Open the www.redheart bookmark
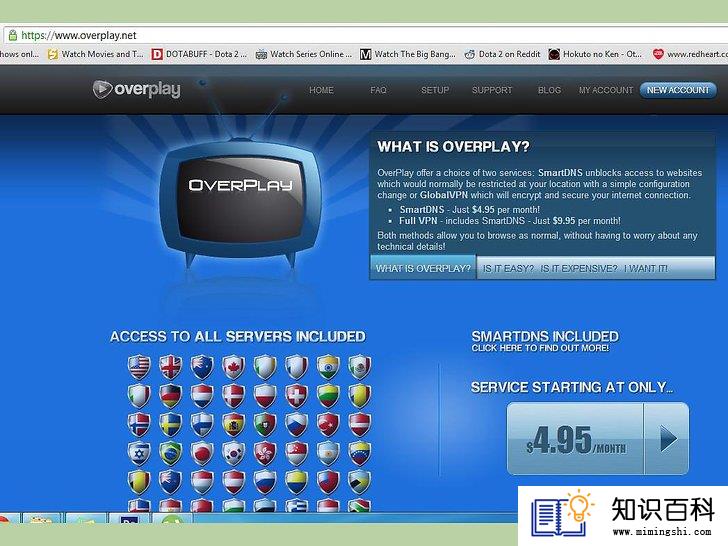 point(690,54)
